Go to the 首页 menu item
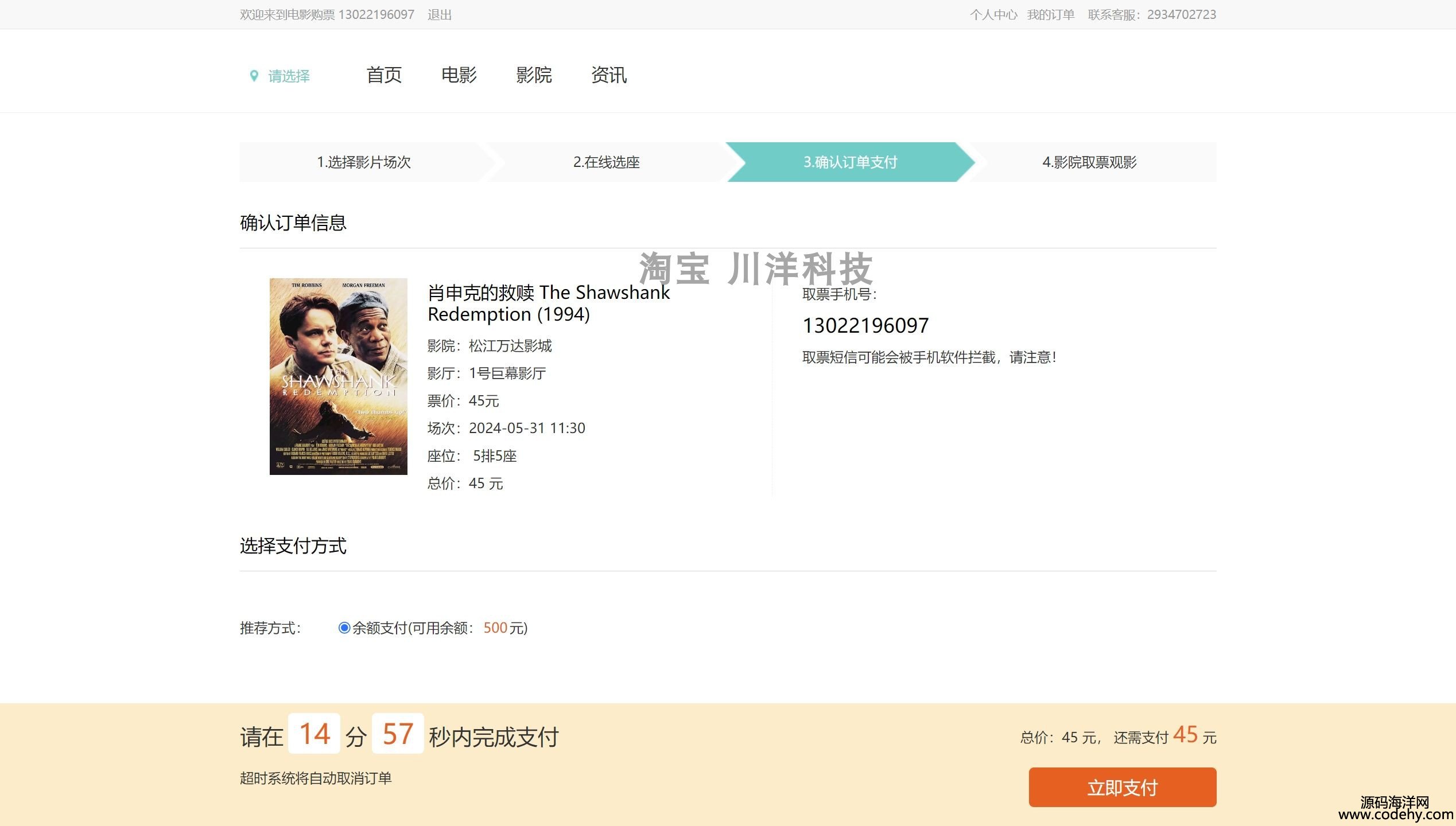 coord(384,75)
